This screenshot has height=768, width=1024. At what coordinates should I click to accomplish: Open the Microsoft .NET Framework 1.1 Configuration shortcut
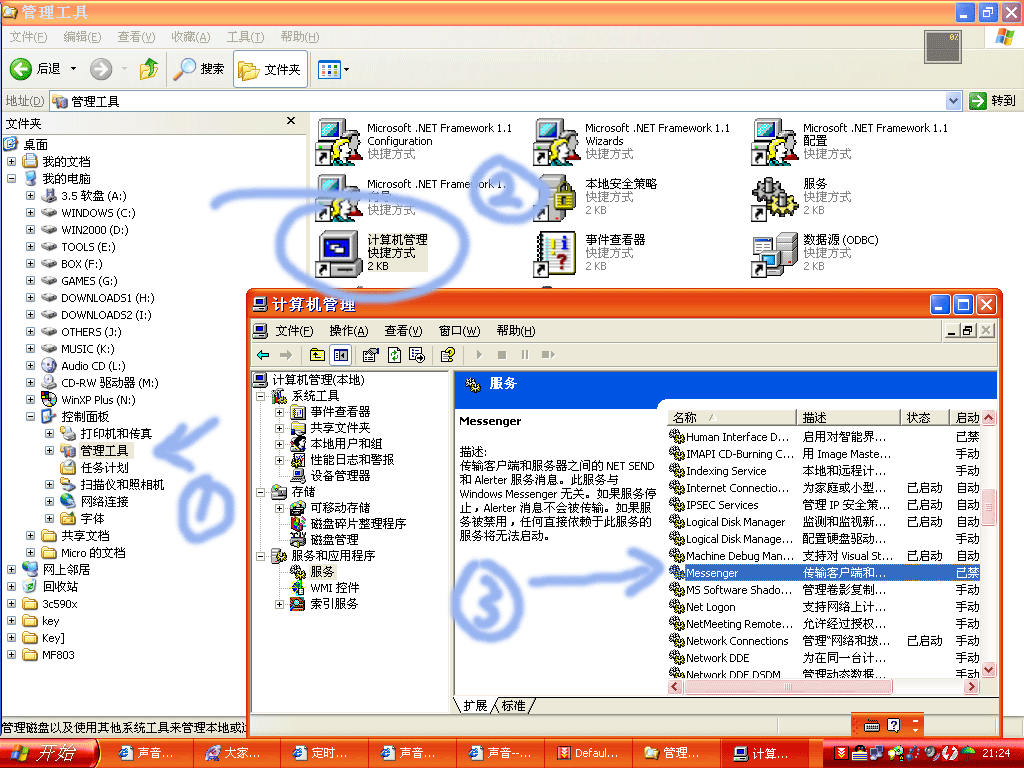click(x=338, y=141)
